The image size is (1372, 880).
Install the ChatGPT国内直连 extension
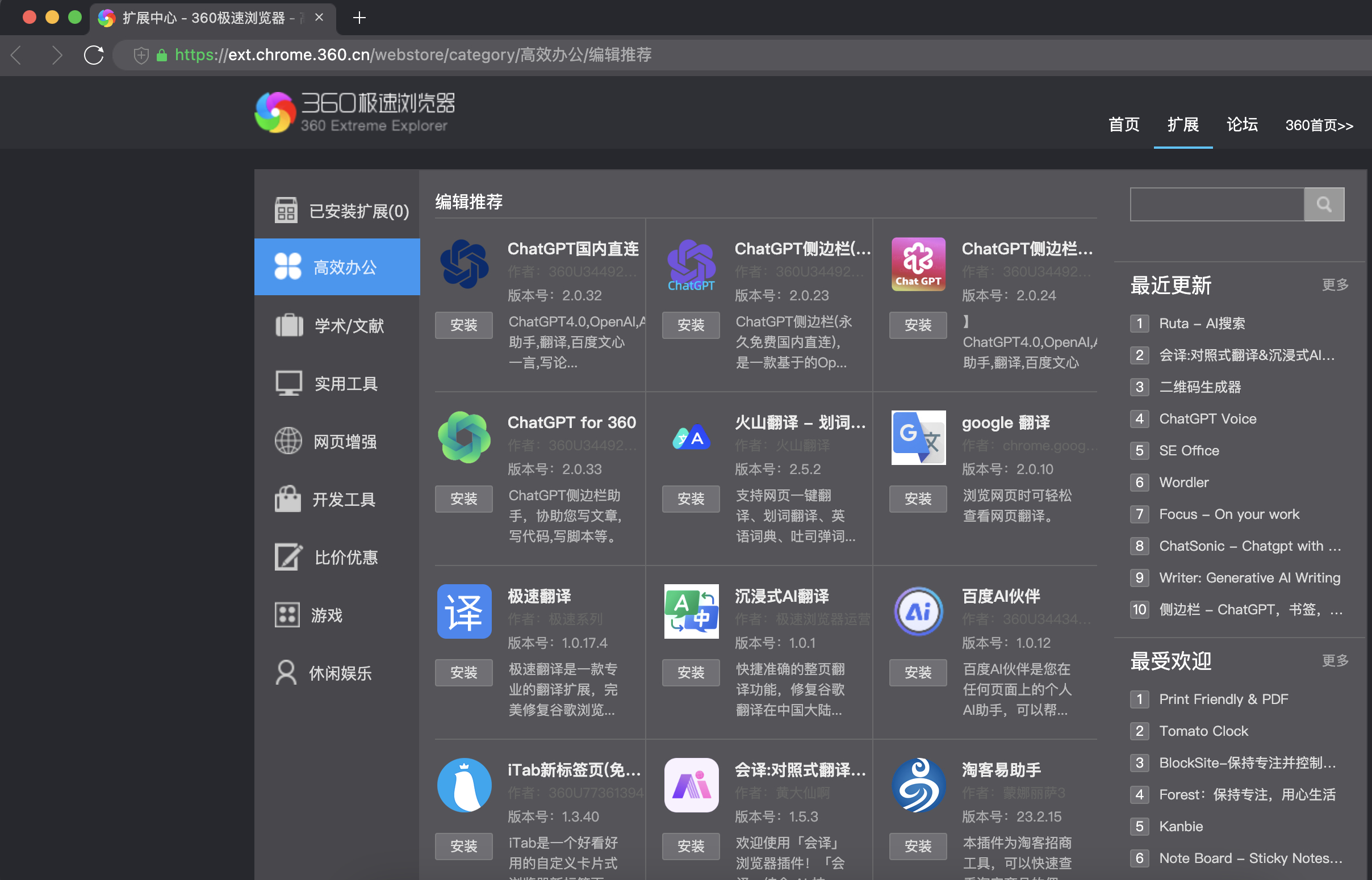(x=463, y=325)
